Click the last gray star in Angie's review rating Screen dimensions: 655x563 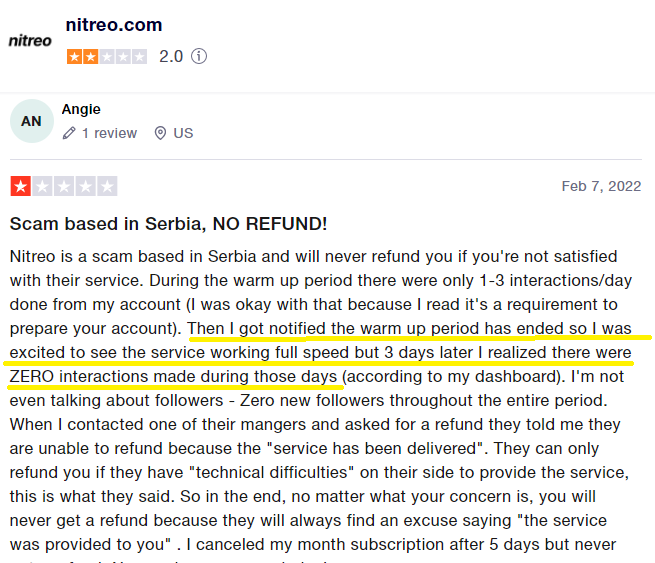(x=107, y=186)
